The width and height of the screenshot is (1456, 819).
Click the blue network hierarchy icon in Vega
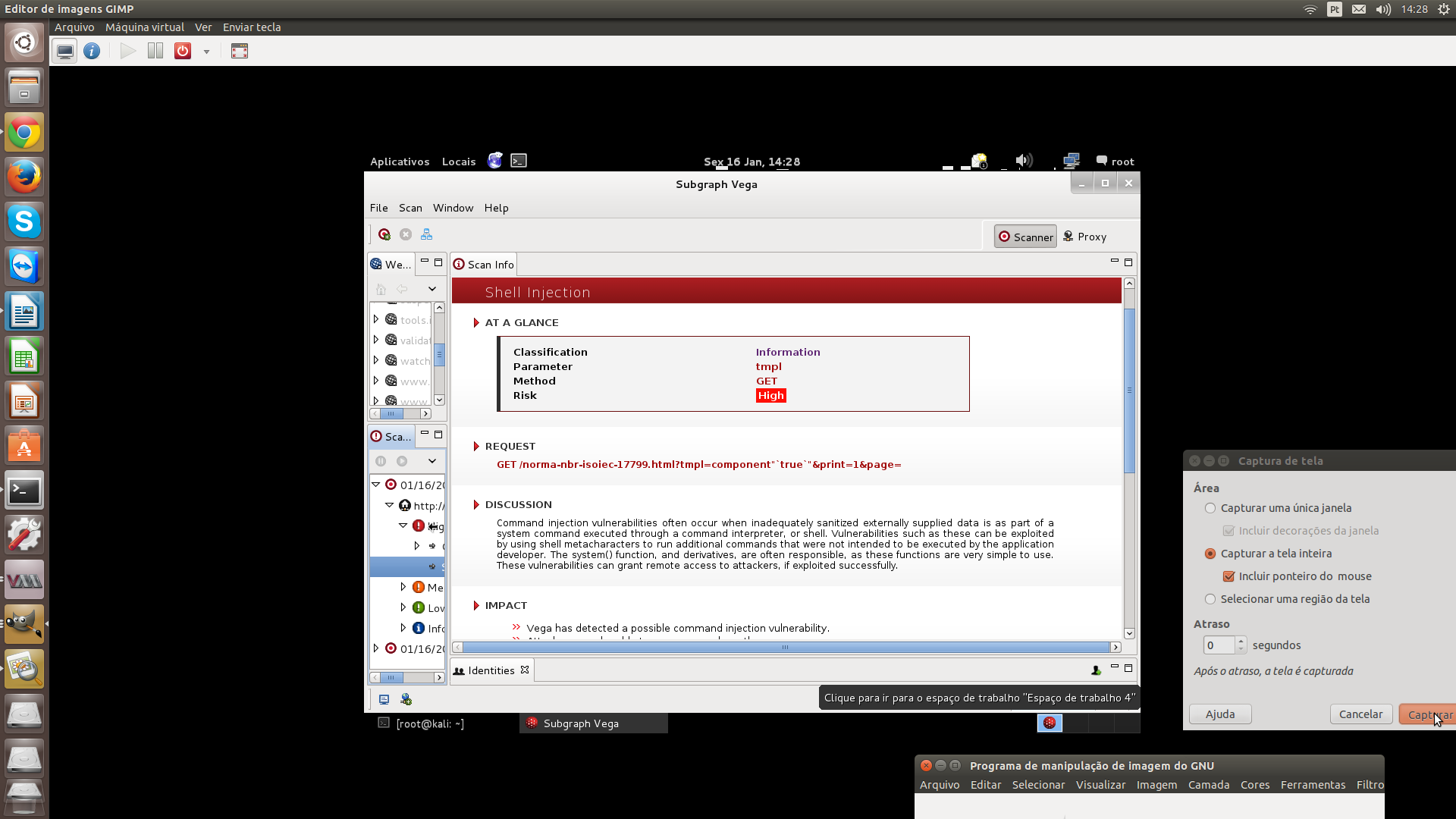(x=427, y=235)
